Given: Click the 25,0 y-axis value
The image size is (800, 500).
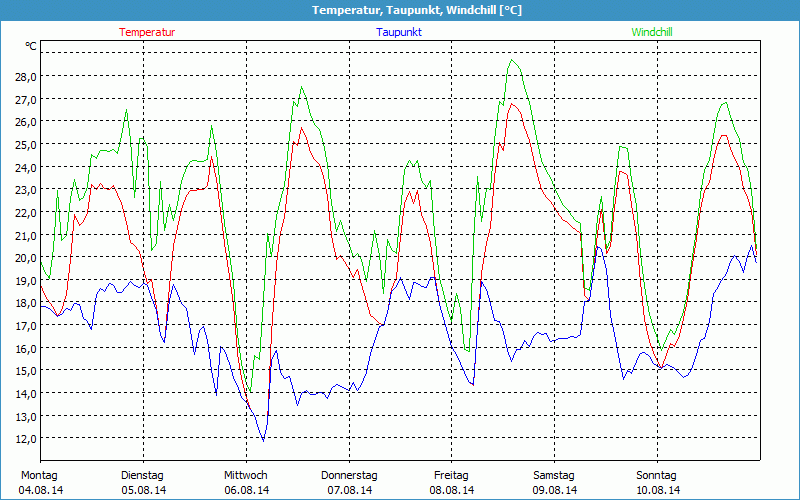Looking at the screenshot, I should [x=26, y=145].
